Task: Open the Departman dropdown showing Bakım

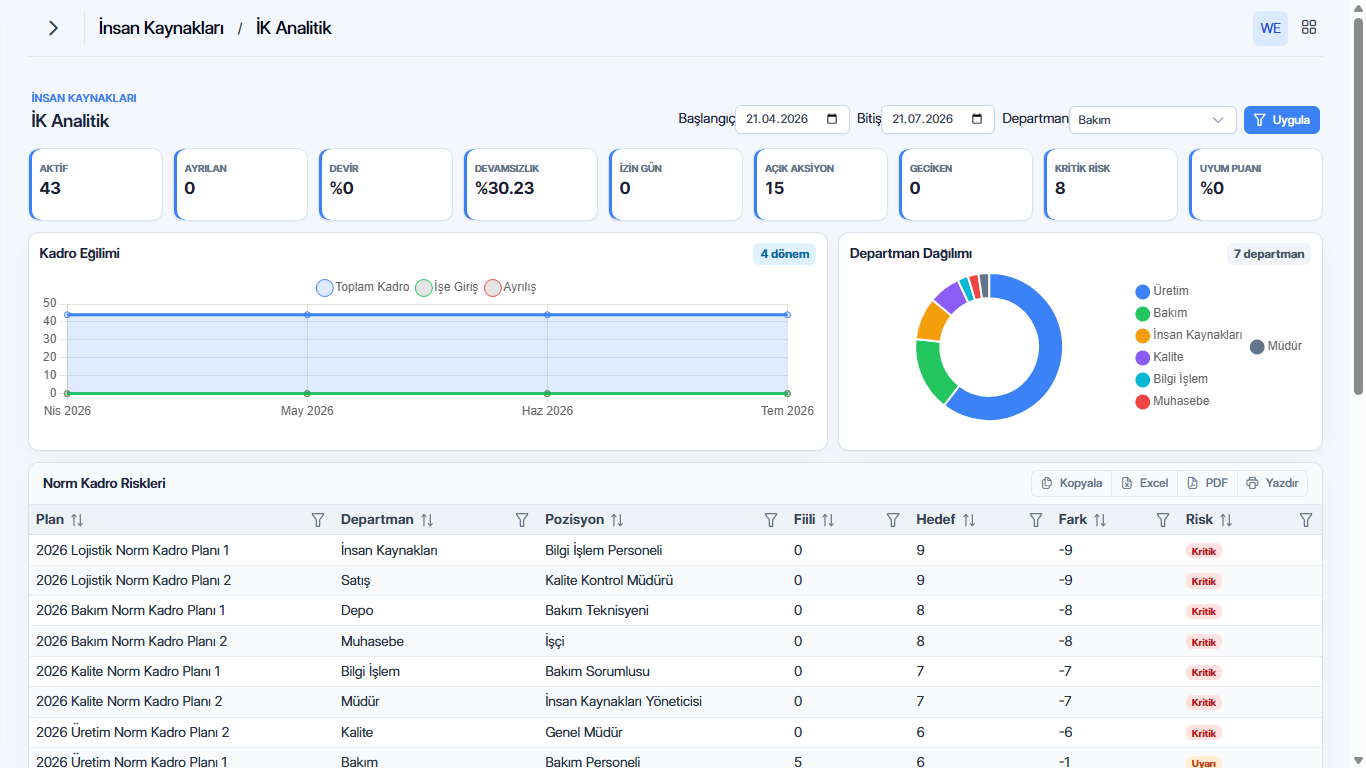Action: (1152, 120)
